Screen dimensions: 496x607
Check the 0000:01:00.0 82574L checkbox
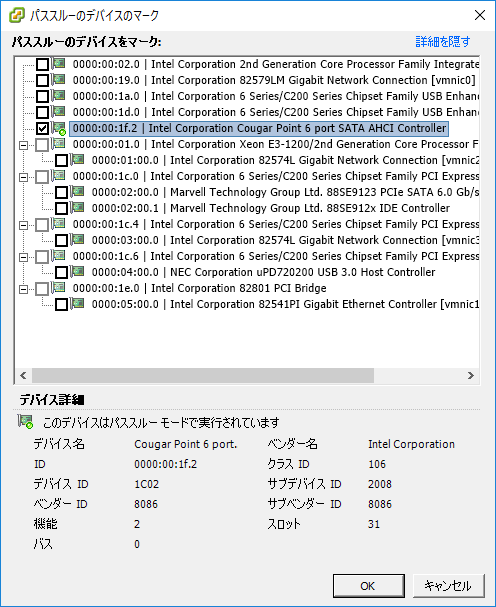(61, 160)
